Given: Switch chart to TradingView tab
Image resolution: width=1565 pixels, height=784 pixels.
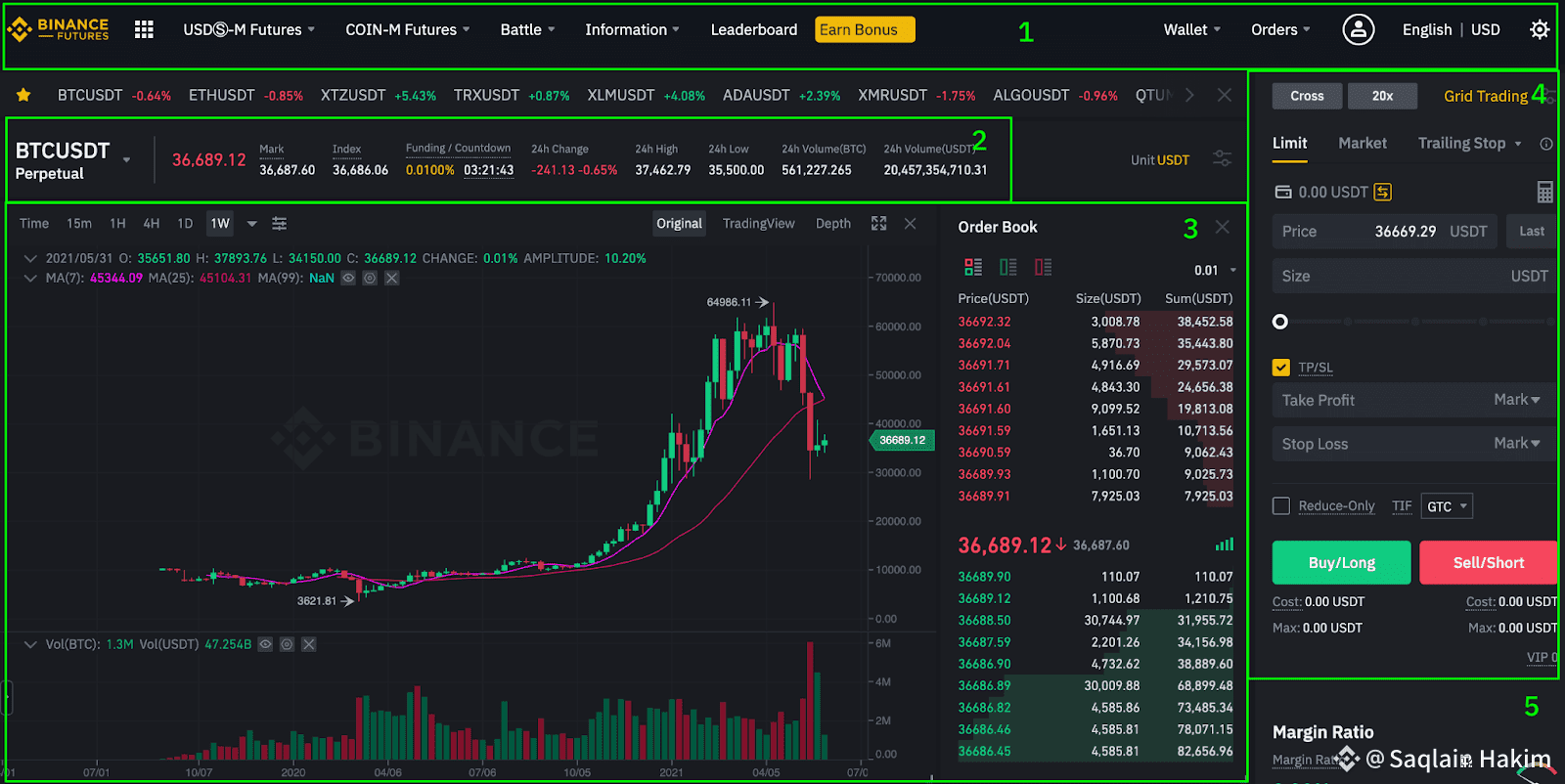Looking at the screenshot, I should 758,224.
